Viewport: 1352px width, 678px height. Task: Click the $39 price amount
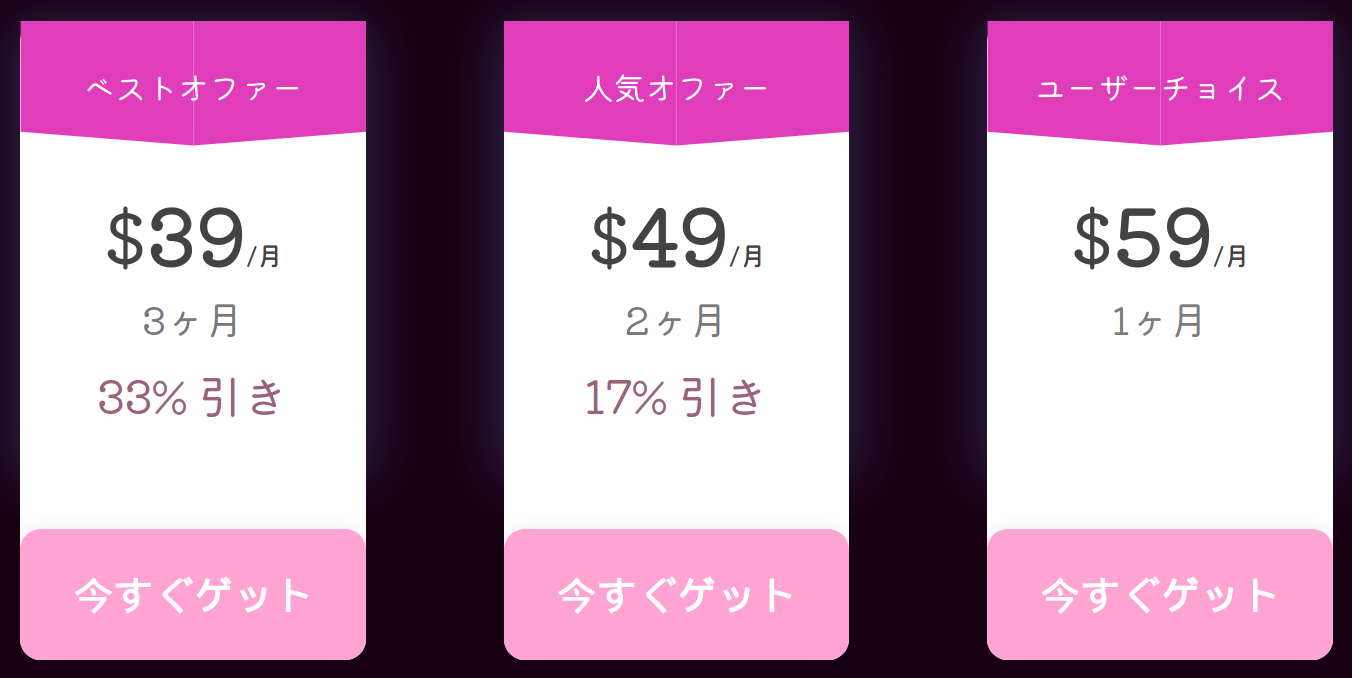click(x=175, y=238)
